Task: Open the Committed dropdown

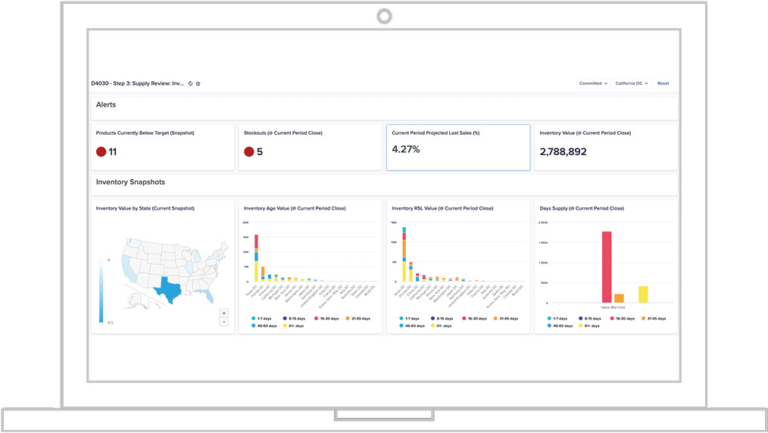Action: pos(593,83)
